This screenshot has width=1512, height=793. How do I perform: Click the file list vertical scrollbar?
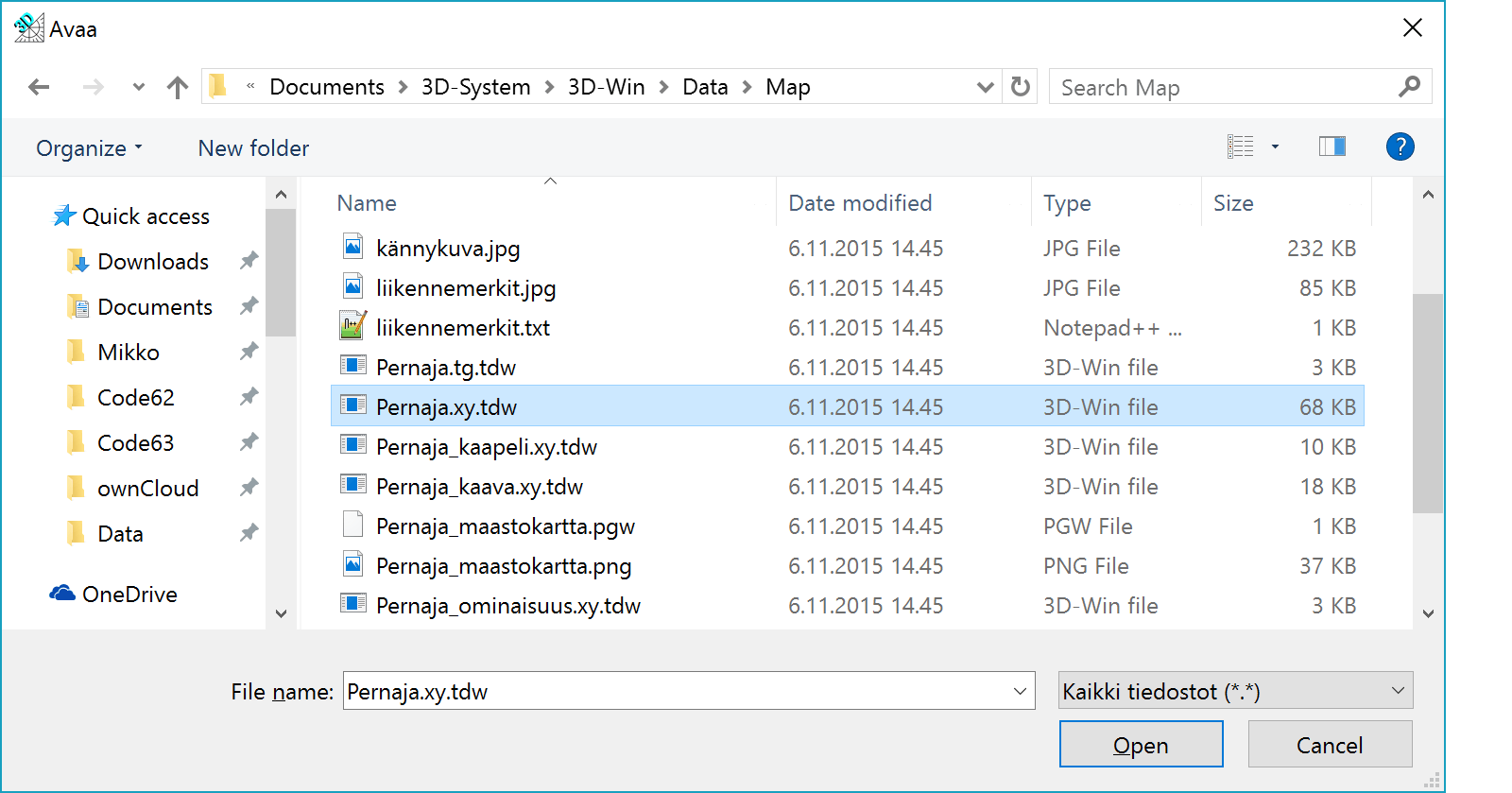[x=1427, y=404]
